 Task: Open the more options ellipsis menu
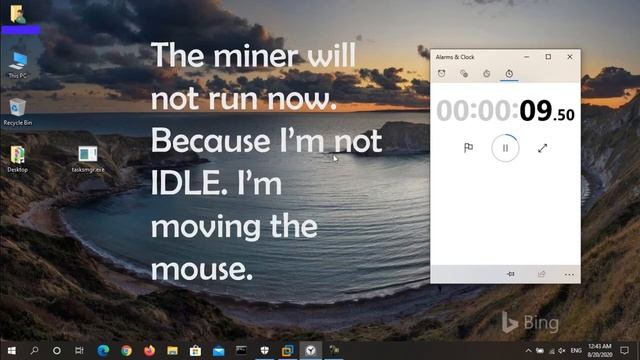point(569,275)
